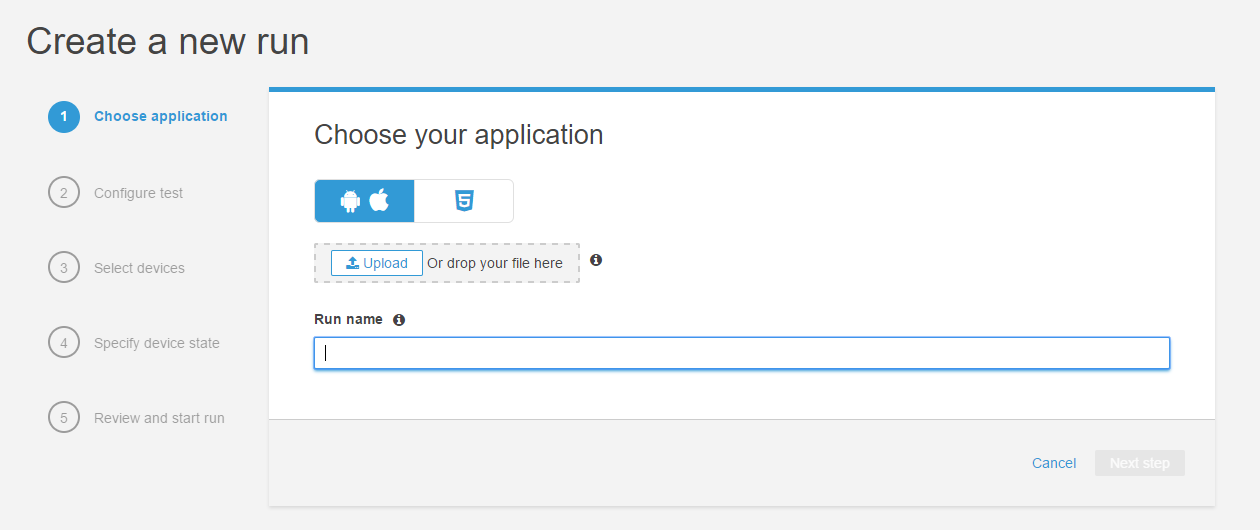Click the 'Or drop your file here' area
The image size is (1260, 530).
click(x=495, y=264)
